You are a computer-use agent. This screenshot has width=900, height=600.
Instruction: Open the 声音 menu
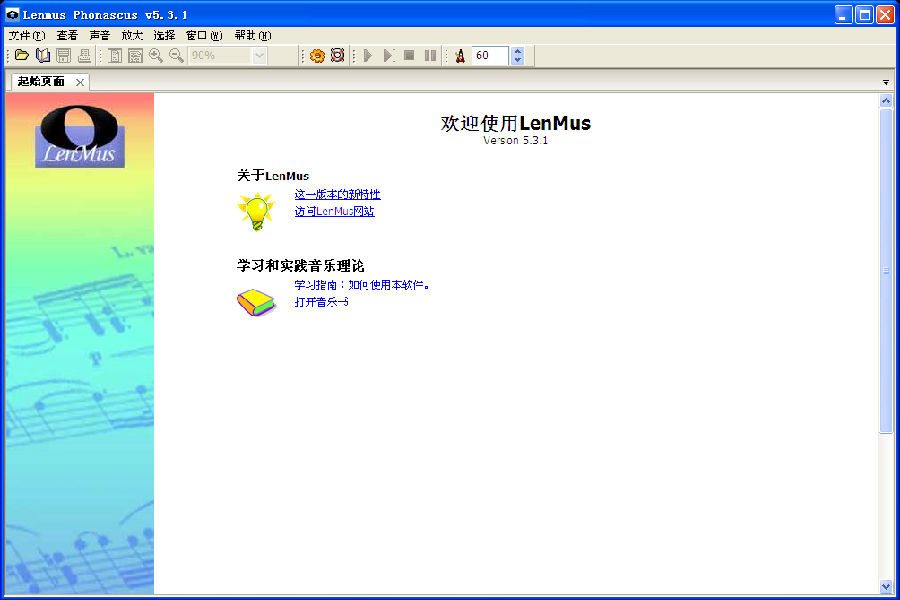[99, 35]
